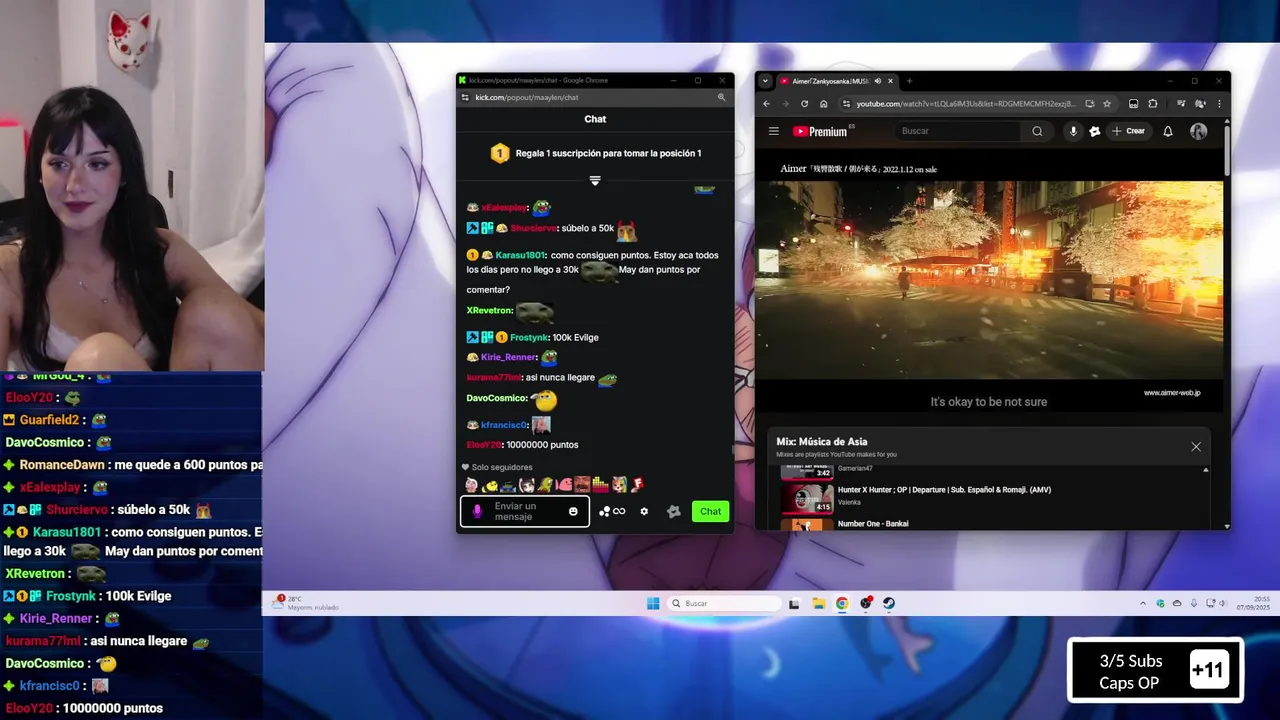The width and height of the screenshot is (1280, 720).
Task: Open username Karasu1801 in Kick chat
Action: (521, 255)
